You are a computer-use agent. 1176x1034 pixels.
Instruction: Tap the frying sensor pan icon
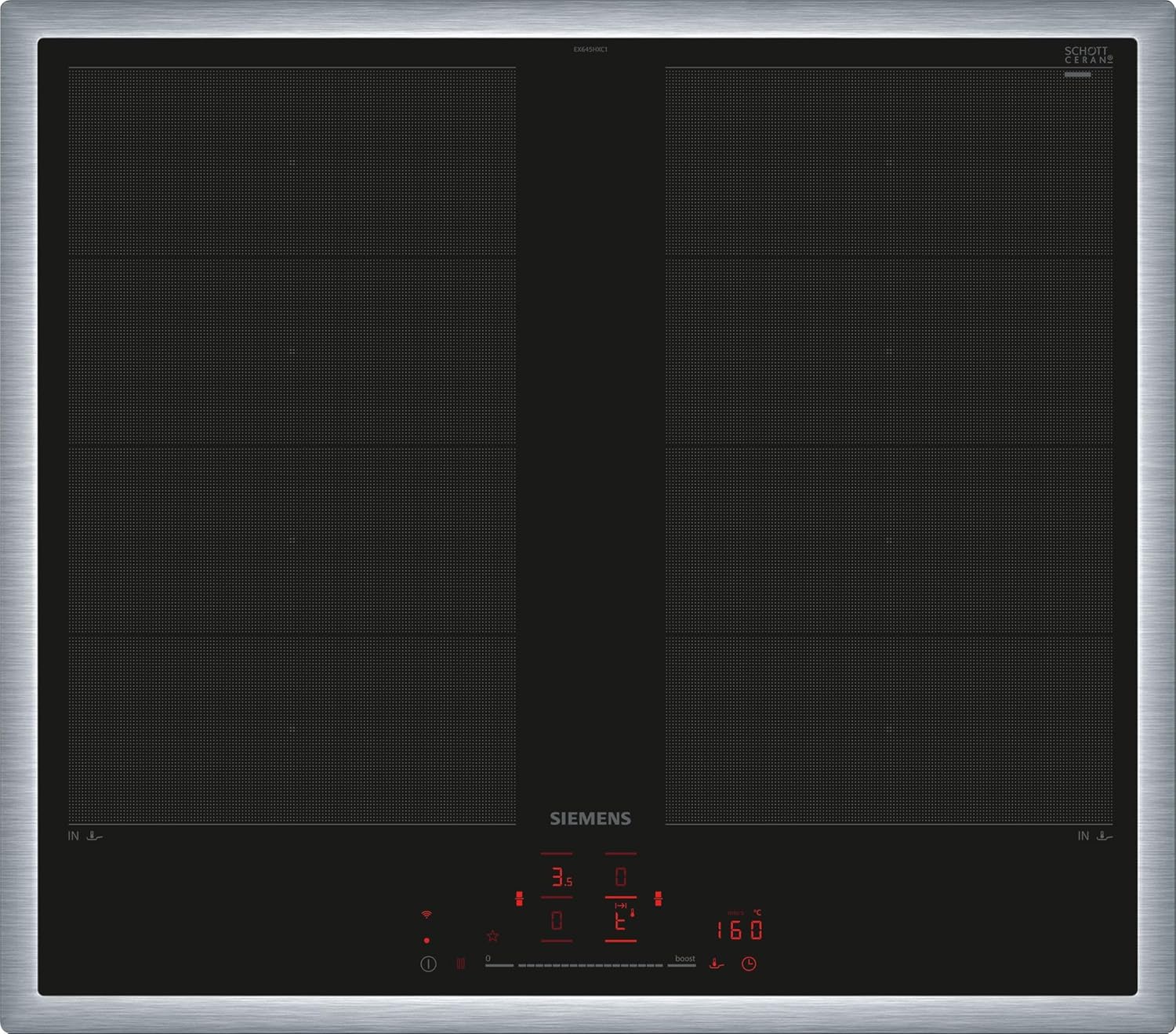click(x=717, y=964)
